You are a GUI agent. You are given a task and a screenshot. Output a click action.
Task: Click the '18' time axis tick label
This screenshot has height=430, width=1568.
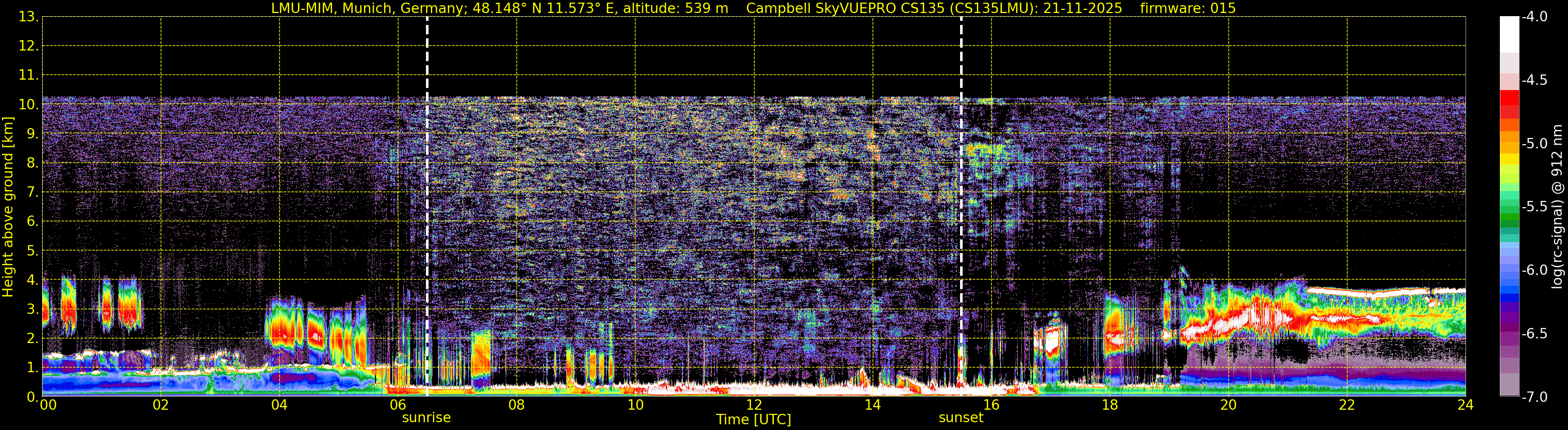1110,405
